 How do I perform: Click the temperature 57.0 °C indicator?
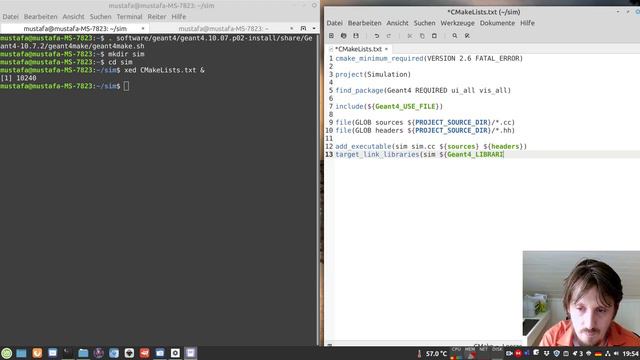click(x=432, y=353)
